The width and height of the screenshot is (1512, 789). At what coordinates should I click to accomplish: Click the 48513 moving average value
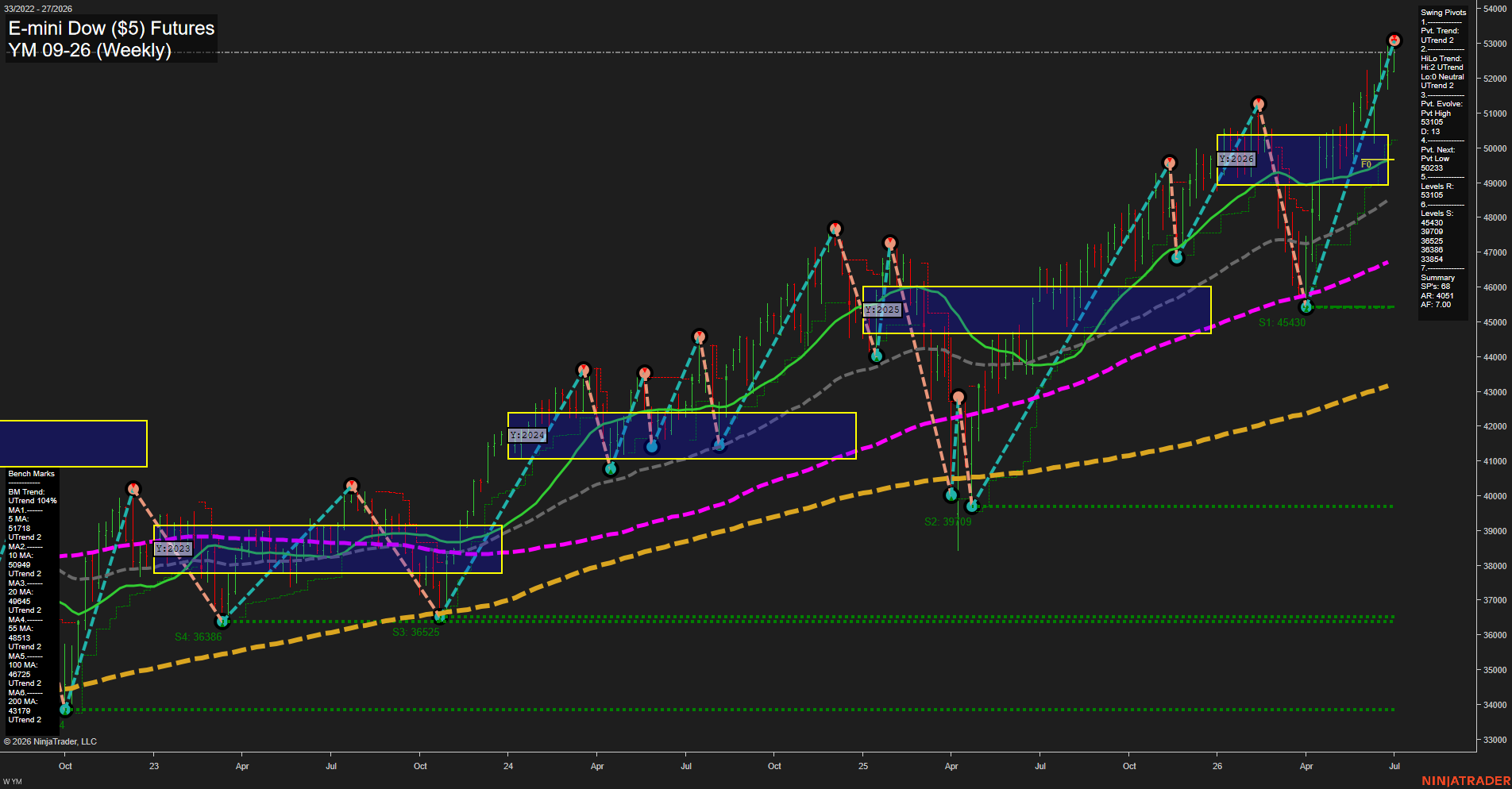coord(19,638)
